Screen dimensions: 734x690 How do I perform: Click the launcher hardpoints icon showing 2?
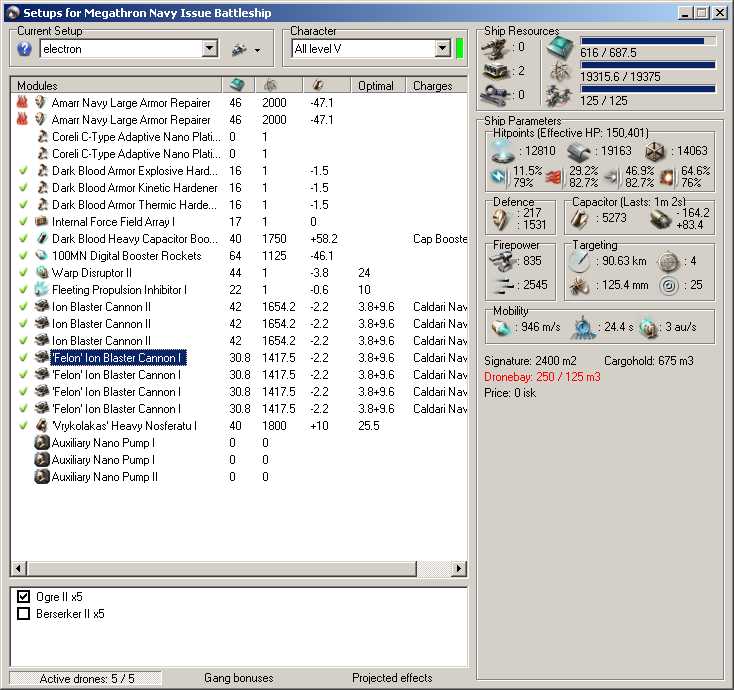click(495, 72)
